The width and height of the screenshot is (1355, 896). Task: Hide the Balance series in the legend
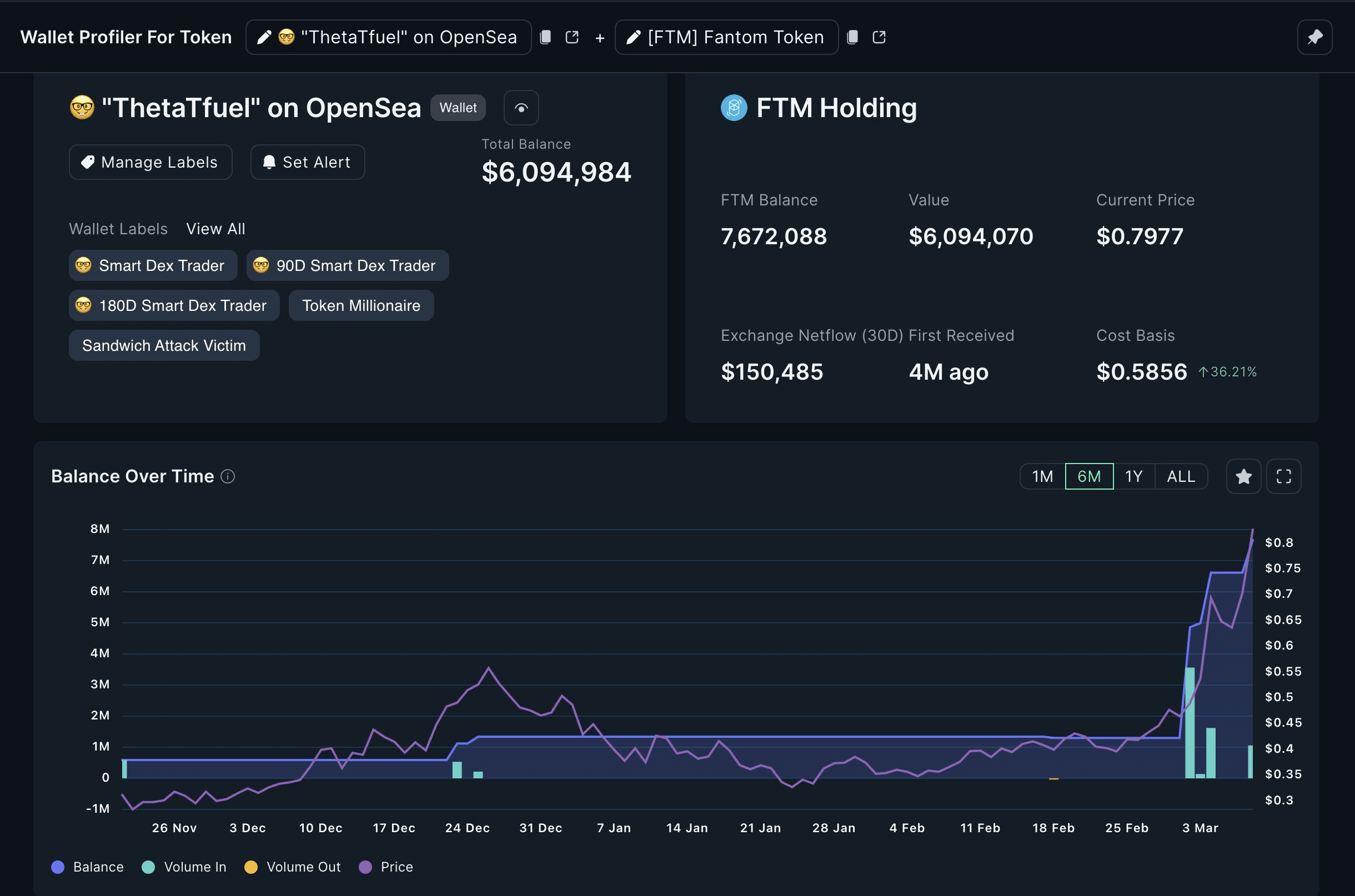click(x=87, y=867)
